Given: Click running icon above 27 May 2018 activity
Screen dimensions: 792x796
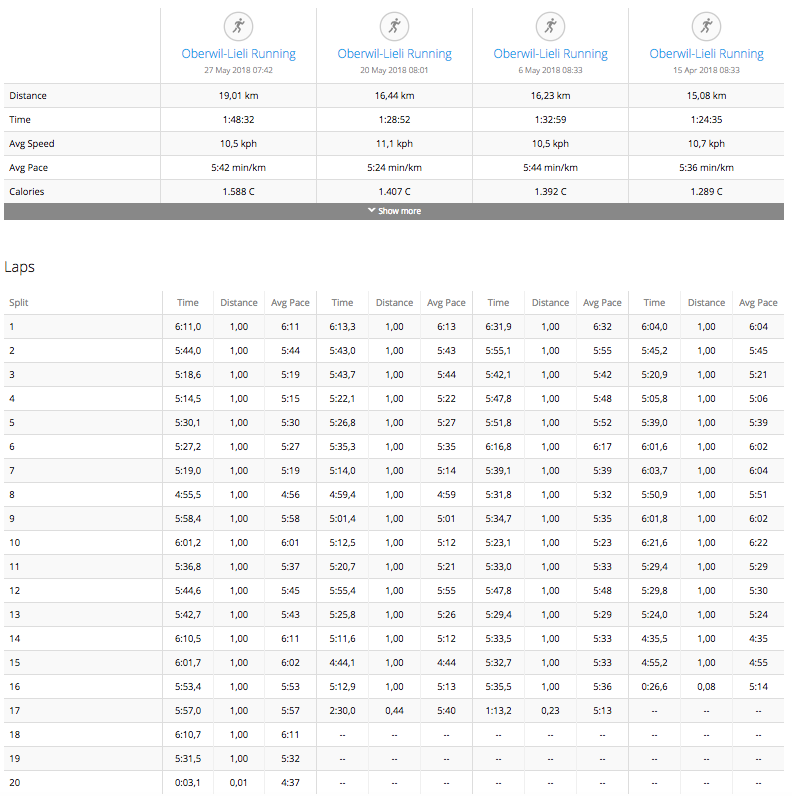Looking at the screenshot, I should 239,26.
